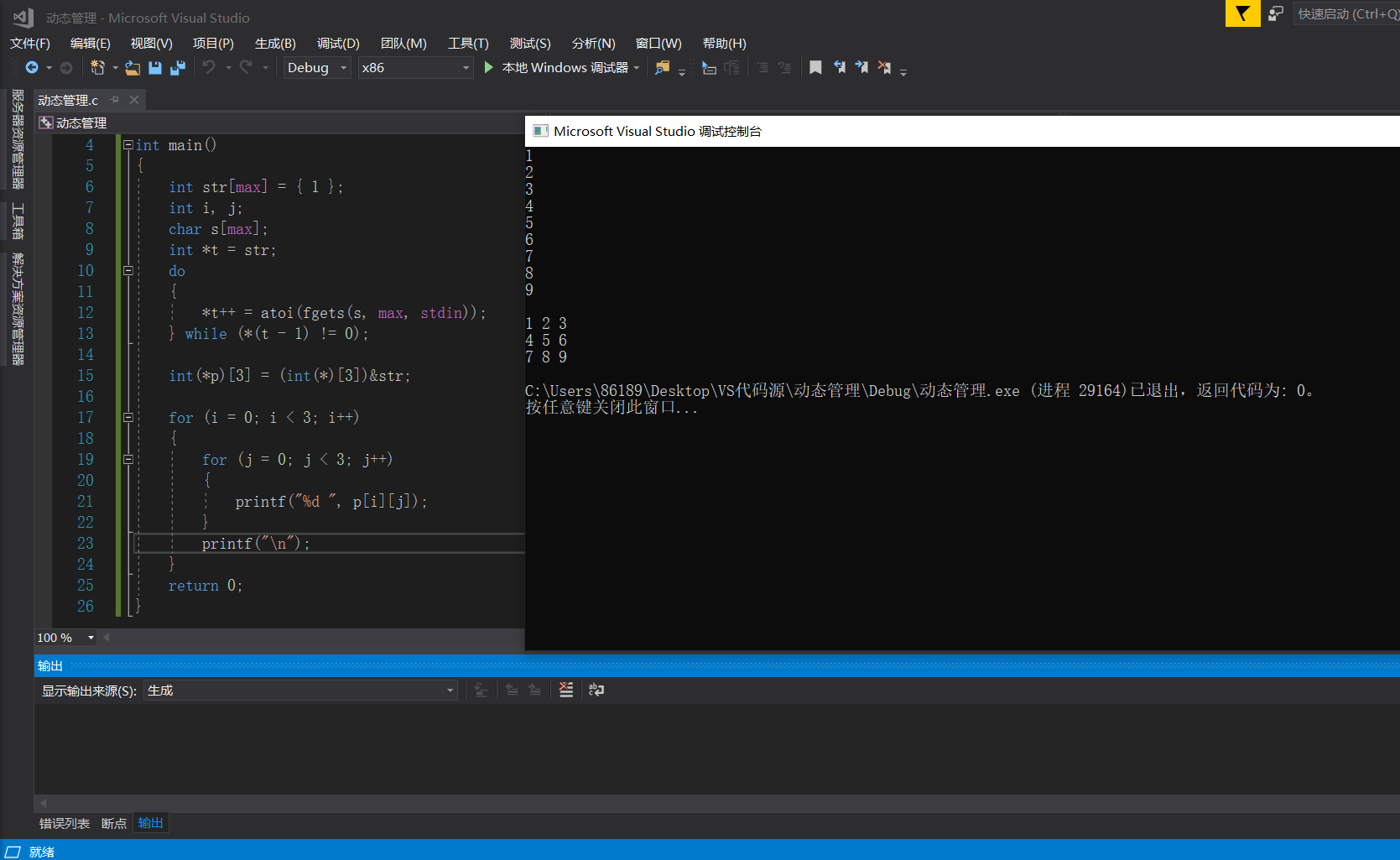The width and height of the screenshot is (1400, 860).
Task: Click the 快速启动 search box
Action: coord(1347,13)
